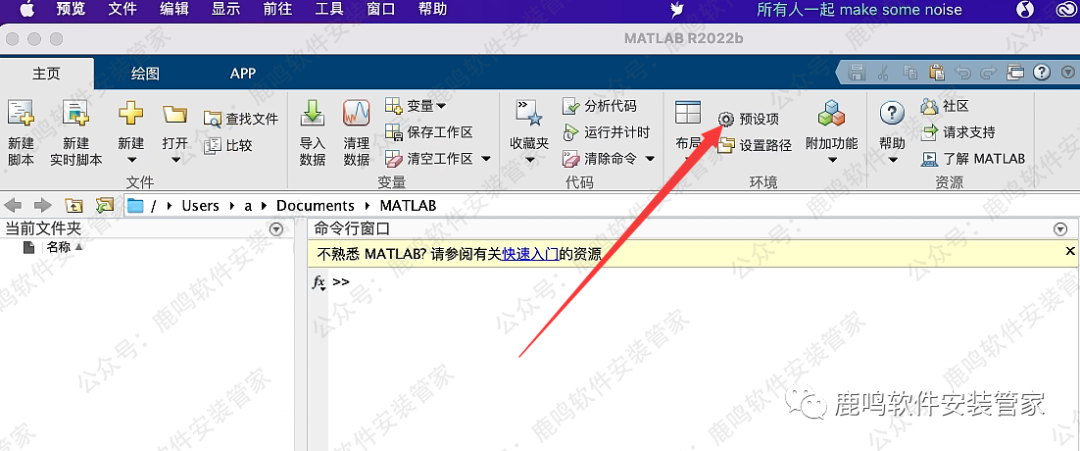Open the Window menu in macOS menu bar

[x=380, y=10]
